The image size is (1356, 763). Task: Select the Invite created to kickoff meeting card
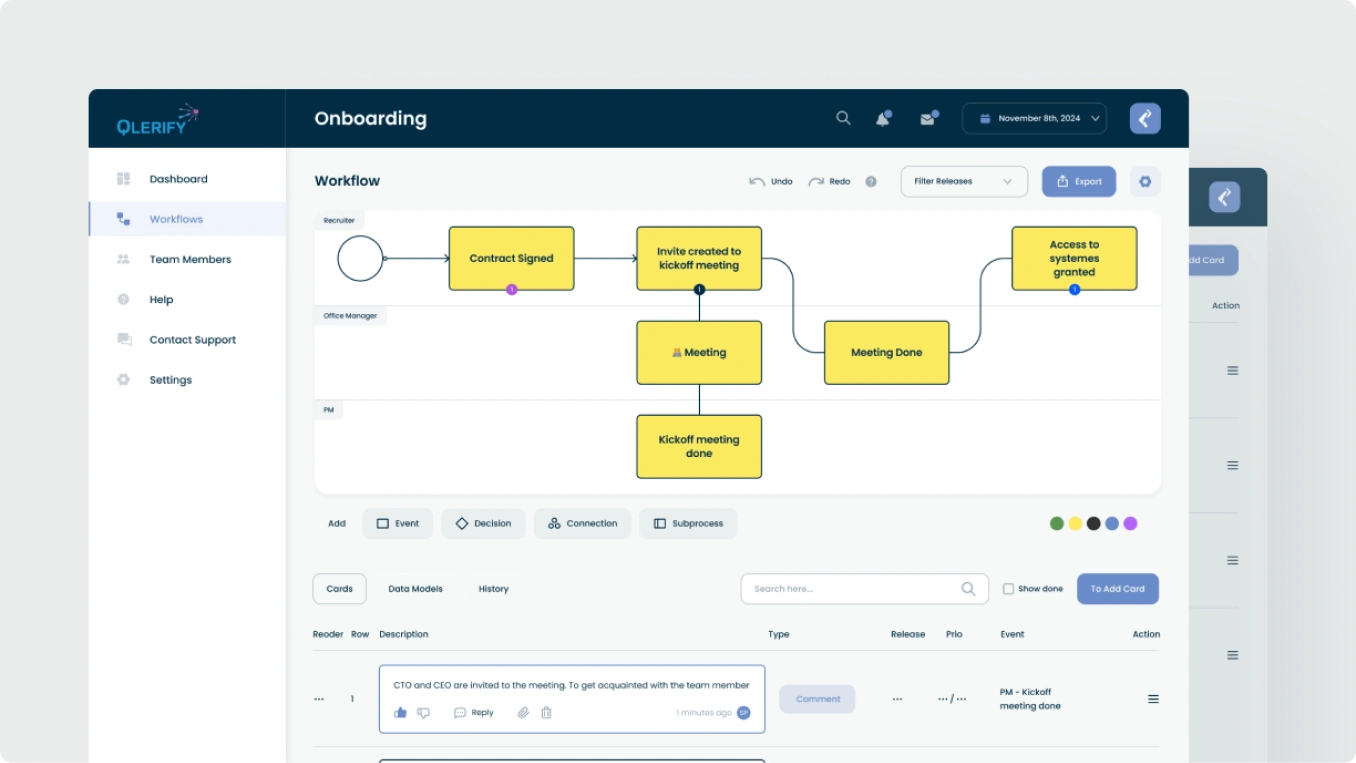click(699, 258)
